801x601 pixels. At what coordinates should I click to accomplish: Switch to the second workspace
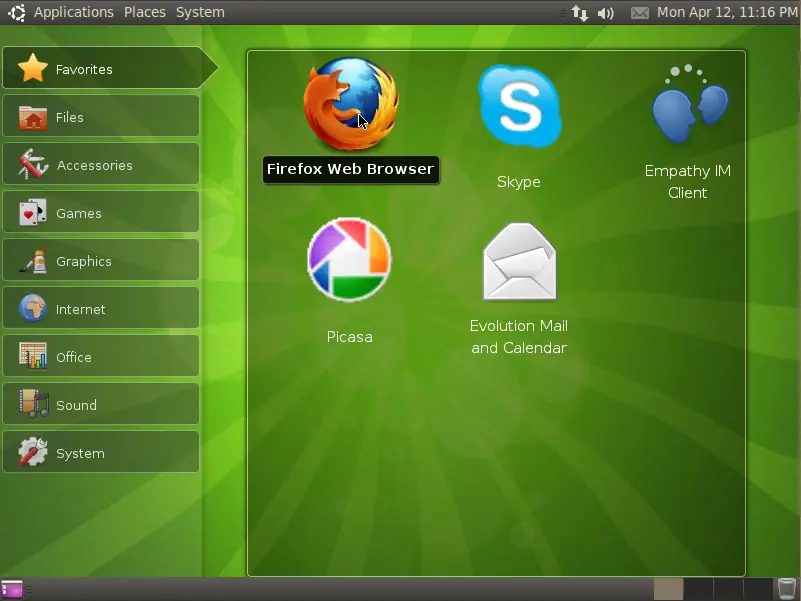[698, 589]
